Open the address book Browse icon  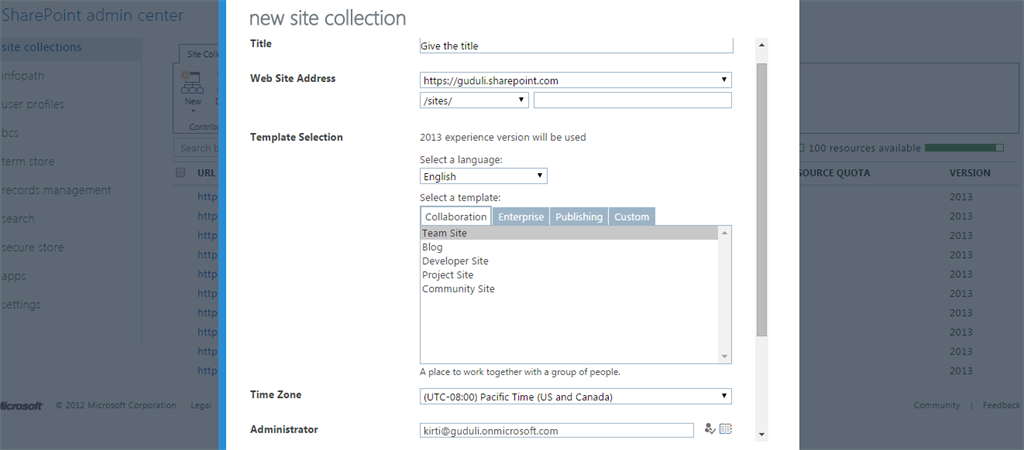pos(726,429)
